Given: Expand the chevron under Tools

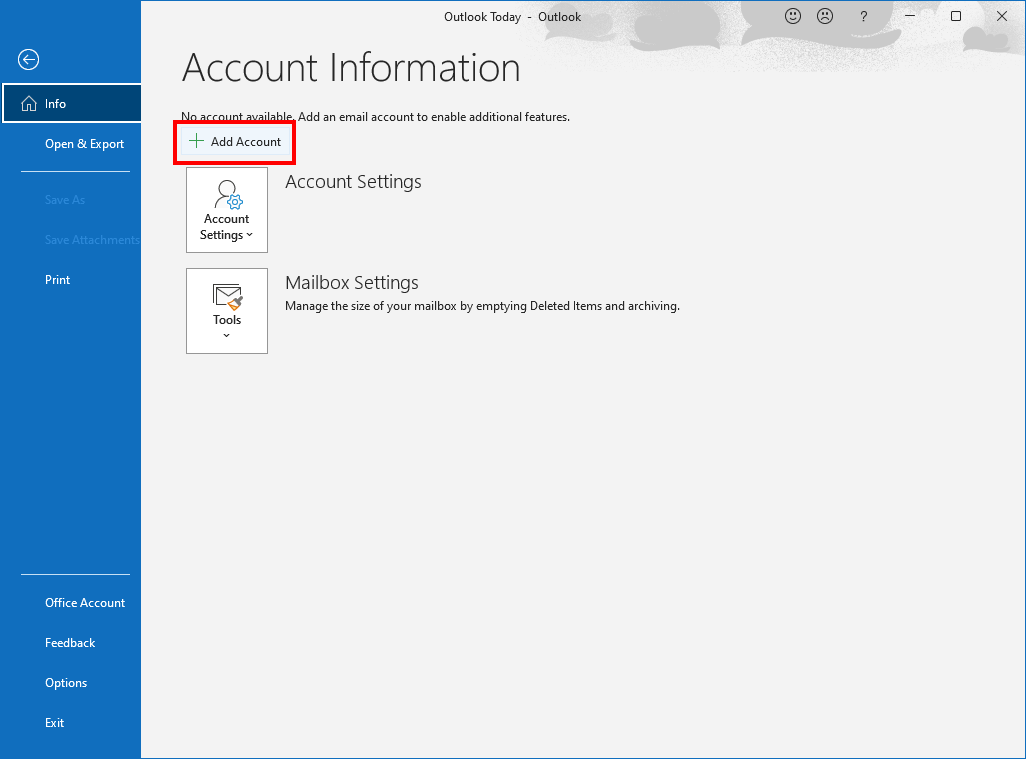Looking at the screenshot, I should click(227, 335).
